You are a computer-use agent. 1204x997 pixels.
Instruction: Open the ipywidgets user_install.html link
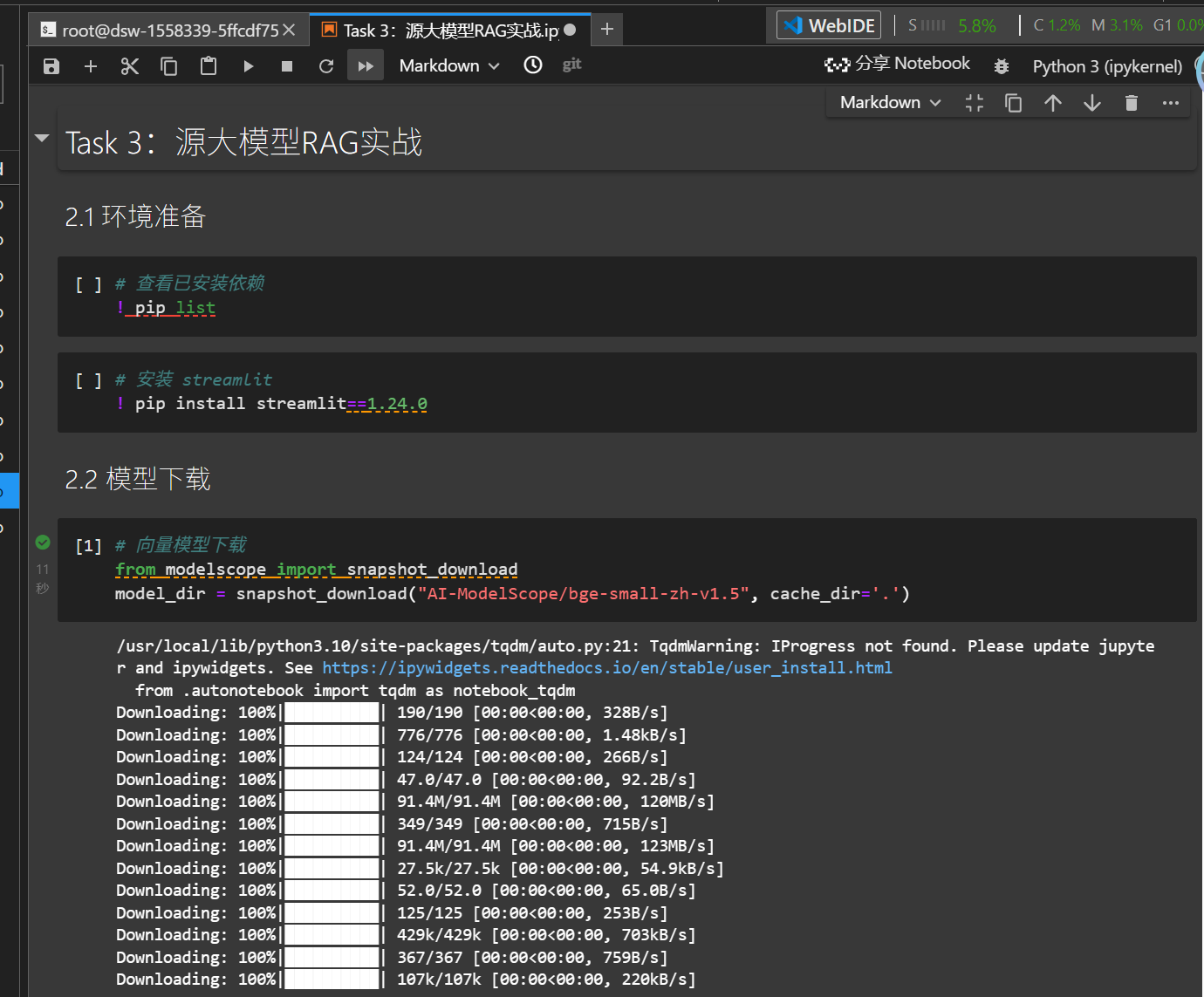pos(607,668)
